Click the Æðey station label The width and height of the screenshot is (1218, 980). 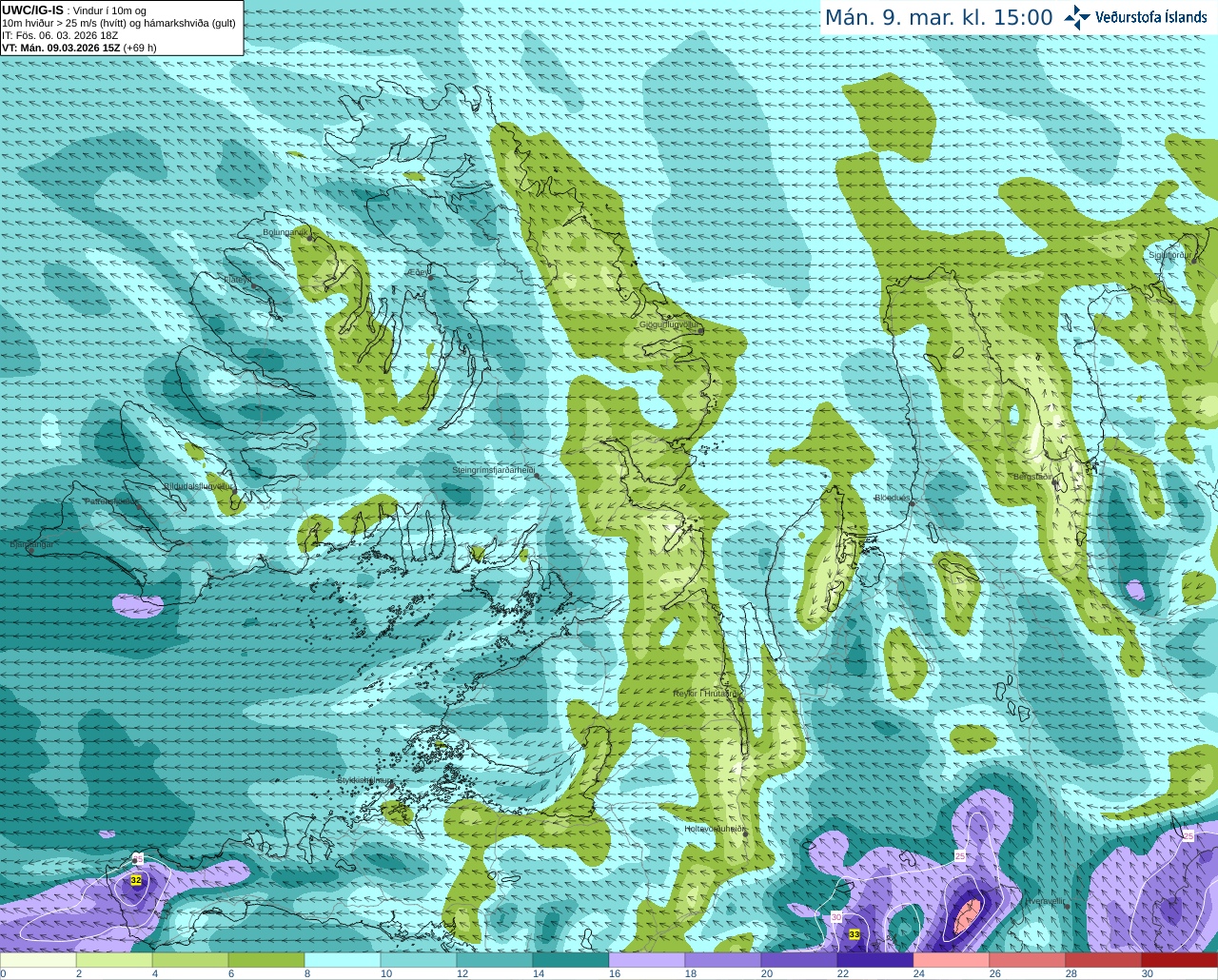[418, 271]
